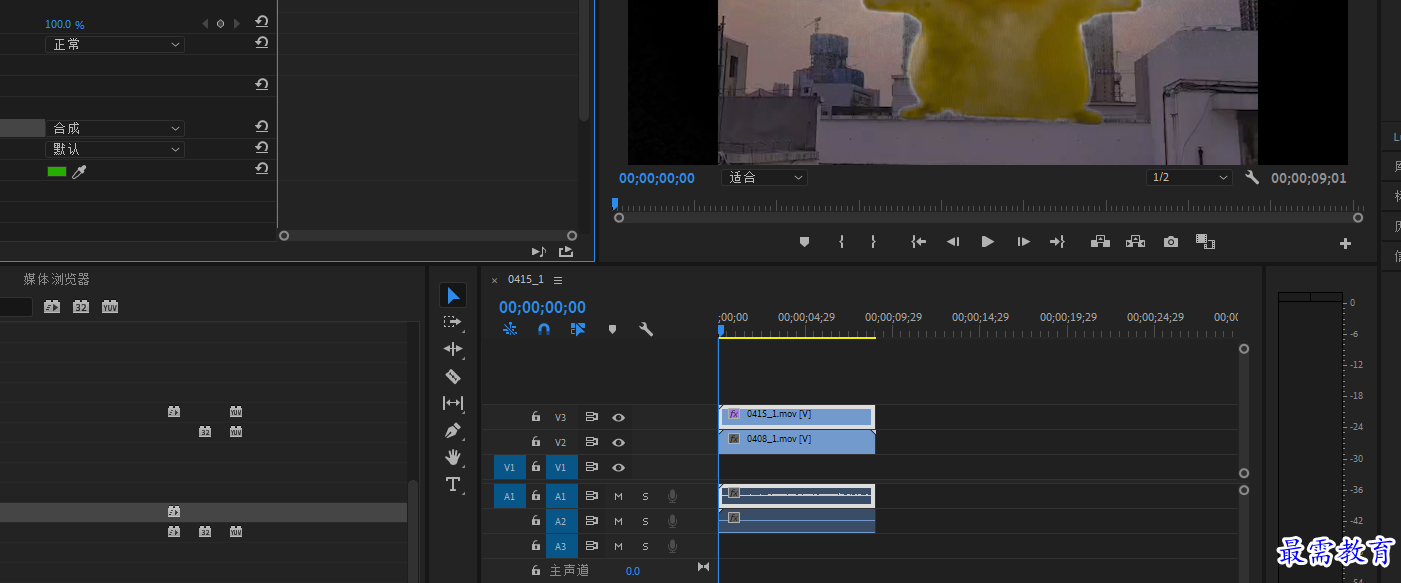This screenshot has width=1401, height=583.
Task: Open Program Monitor settings wrench
Action: point(1252,177)
